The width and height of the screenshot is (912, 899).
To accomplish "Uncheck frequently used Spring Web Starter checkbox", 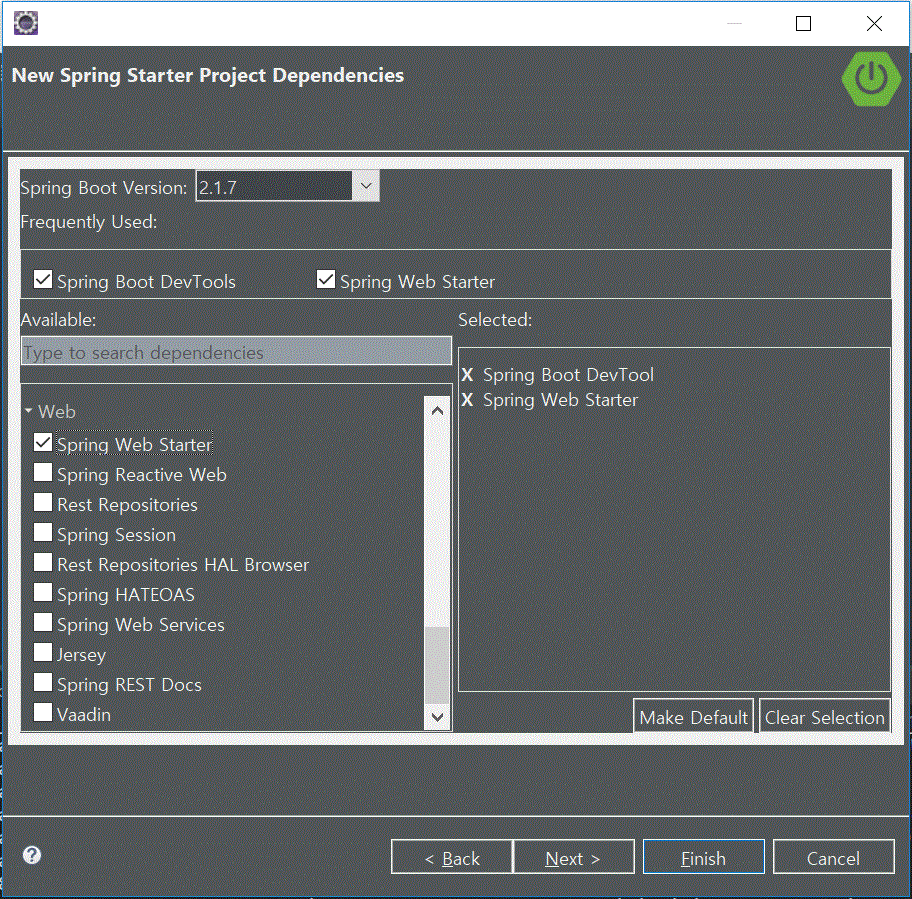I will [x=326, y=279].
